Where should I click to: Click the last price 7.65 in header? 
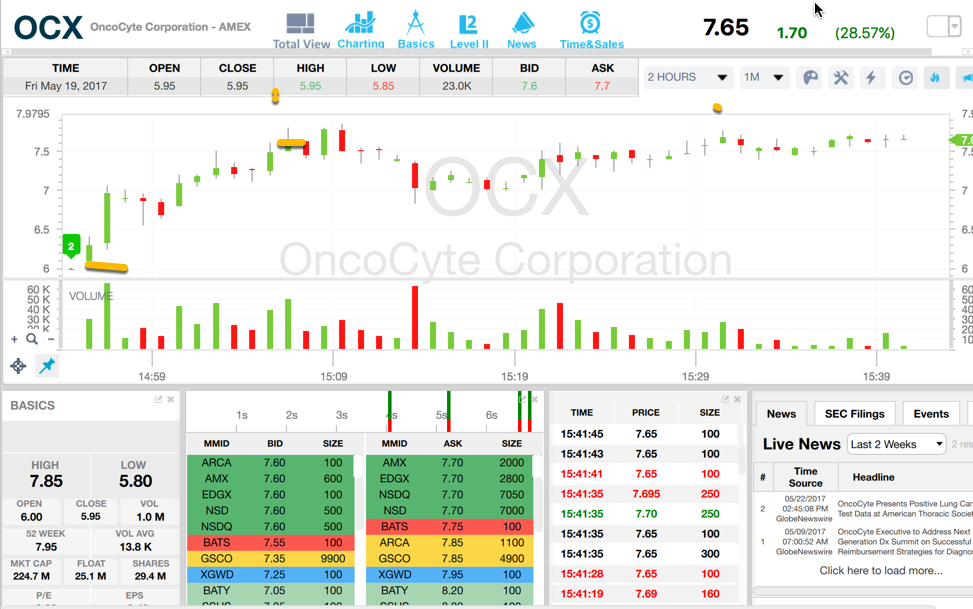tap(725, 27)
